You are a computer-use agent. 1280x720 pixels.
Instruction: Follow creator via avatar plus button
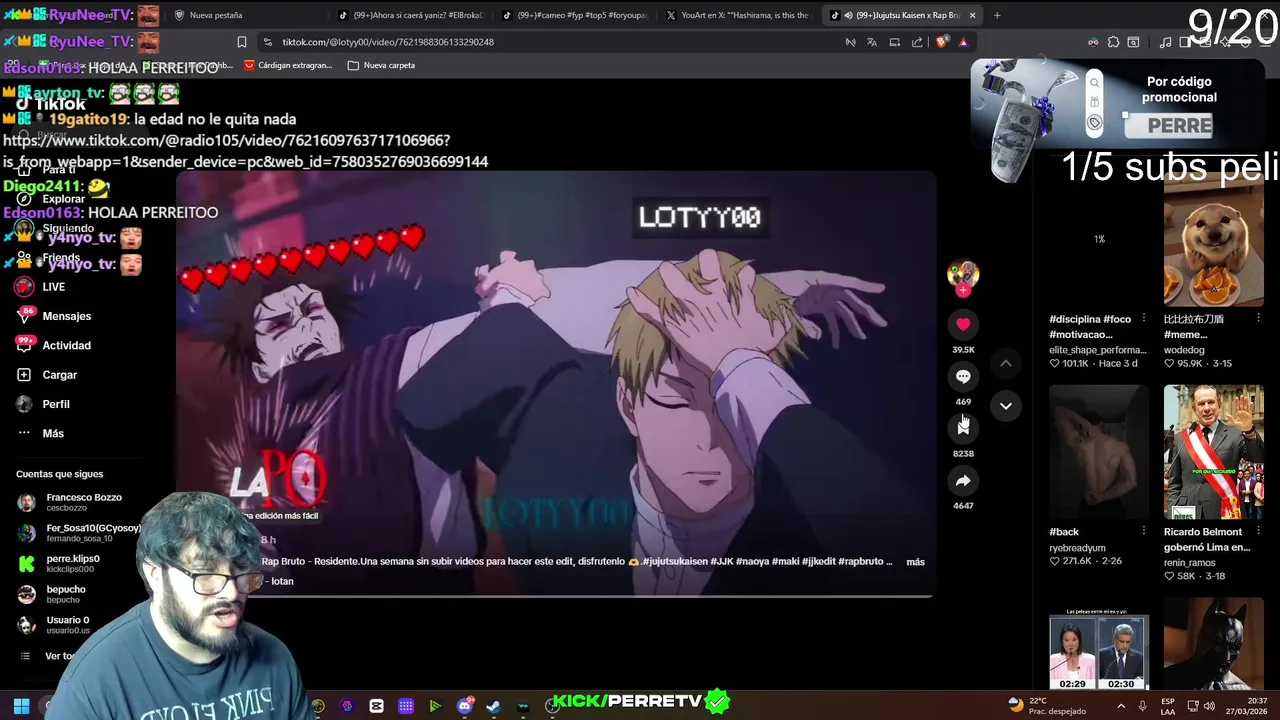pyautogui.click(x=963, y=290)
